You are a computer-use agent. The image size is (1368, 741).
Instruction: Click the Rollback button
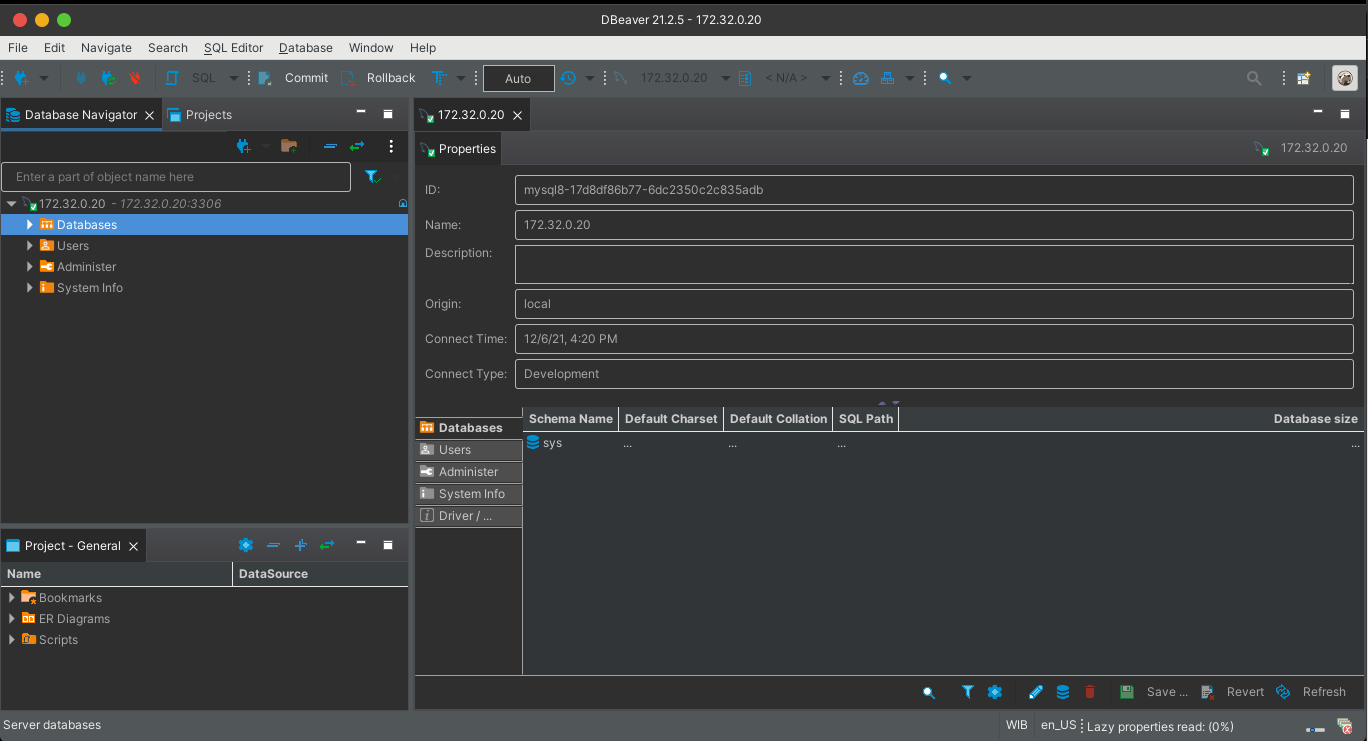[x=389, y=77]
